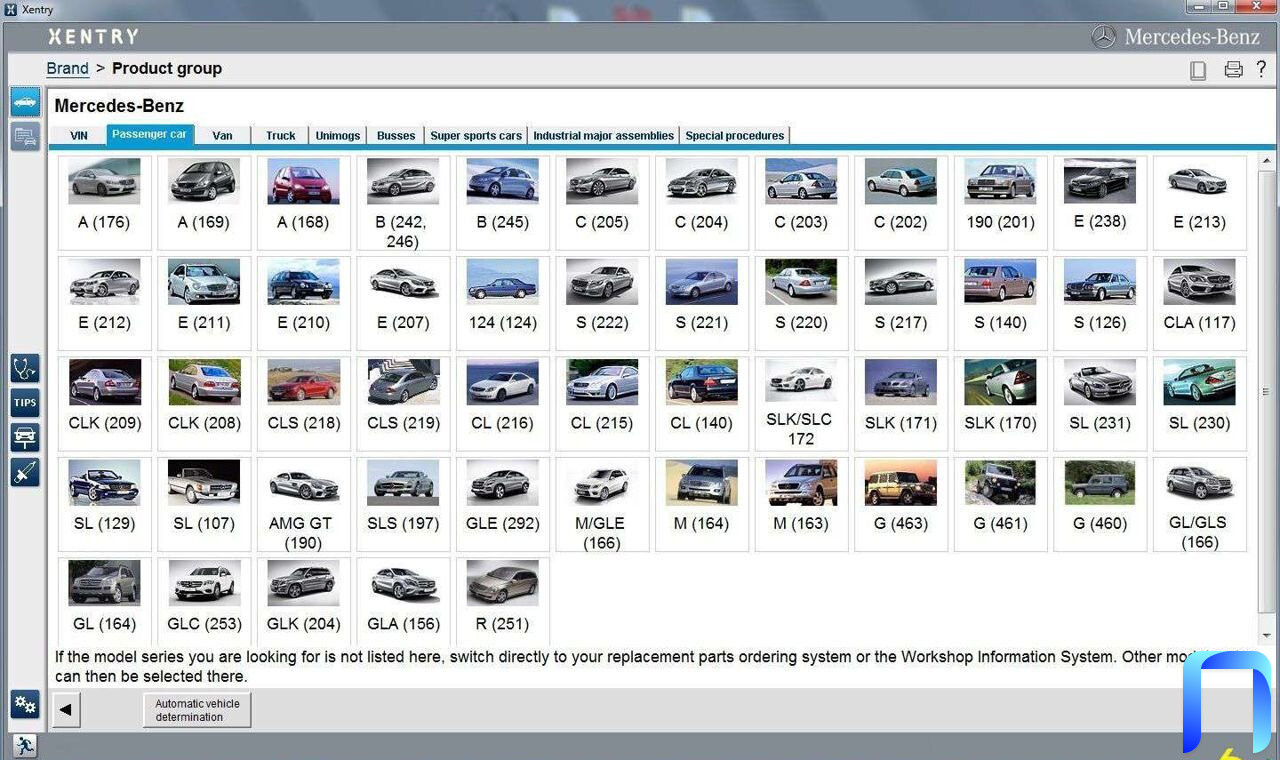The image size is (1280, 760).
Task: Select model series A (176)
Action: pyautogui.click(x=104, y=203)
